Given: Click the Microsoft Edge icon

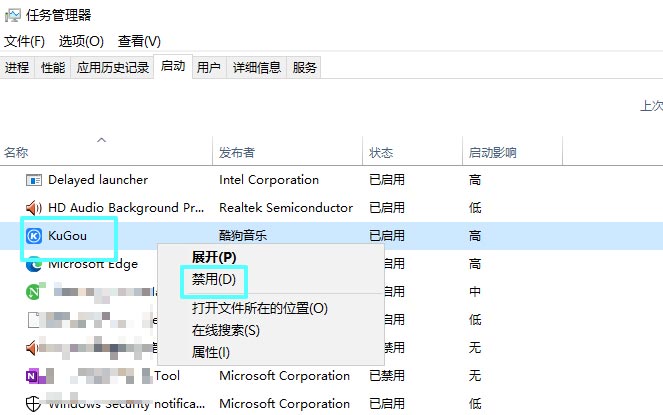Looking at the screenshot, I should (34, 265).
